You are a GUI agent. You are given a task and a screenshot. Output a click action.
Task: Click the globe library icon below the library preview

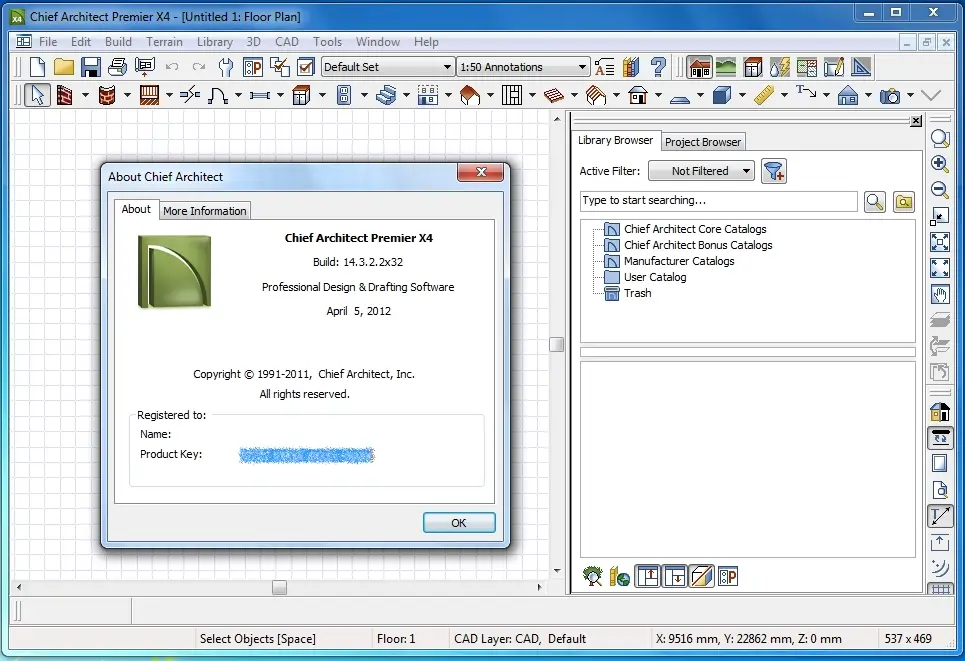pyautogui.click(x=619, y=577)
